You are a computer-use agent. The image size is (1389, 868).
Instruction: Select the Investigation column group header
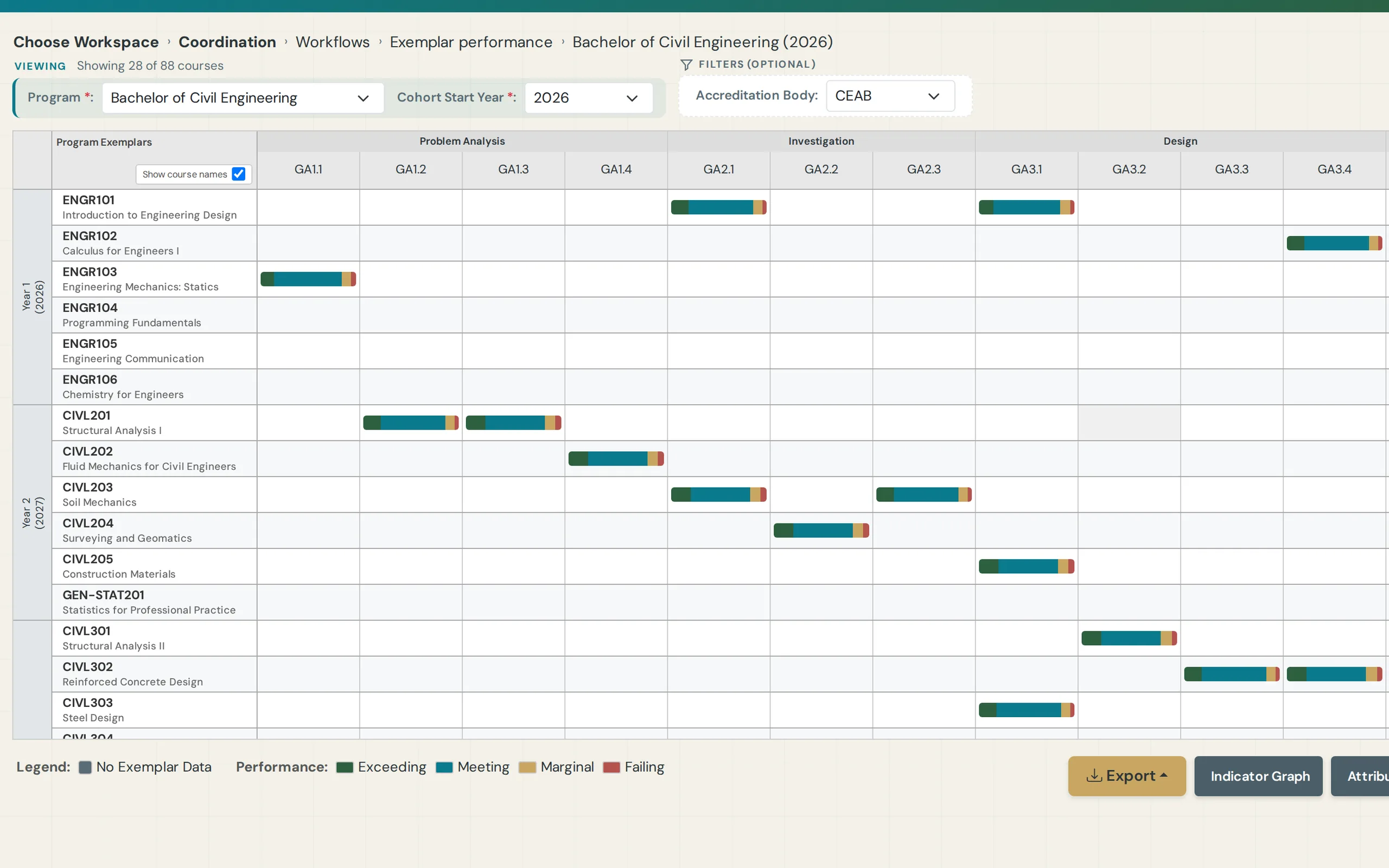[821, 141]
